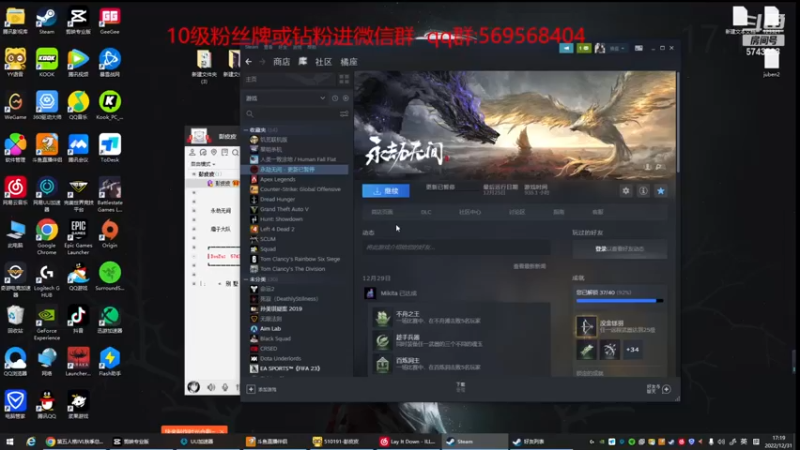The width and height of the screenshot is (800, 450).
Task: Click the ready-to-play filter icon
Action: (x=346, y=98)
